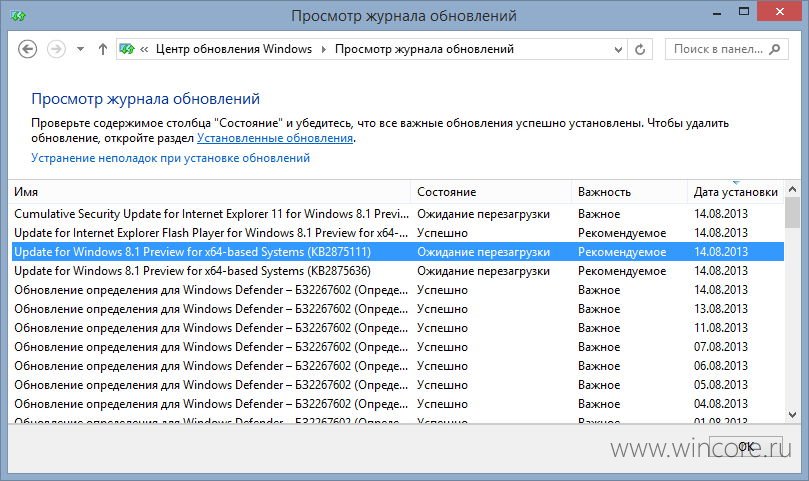Select the Windows Defender update dated 11.08.2013

pyautogui.click(x=397, y=328)
